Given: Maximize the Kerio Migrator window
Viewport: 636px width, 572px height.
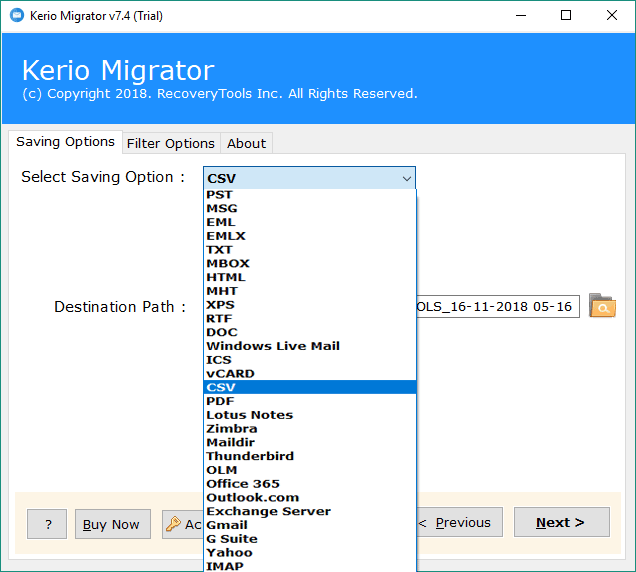Looking at the screenshot, I should click(566, 16).
